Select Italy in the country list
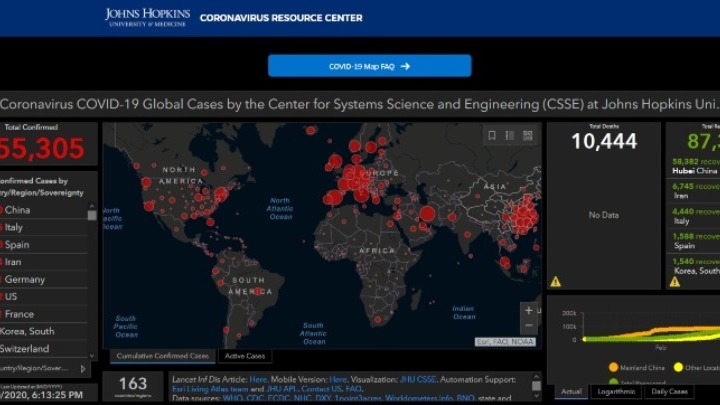Image resolution: width=720 pixels, height=405 pixels. point(44,227)
